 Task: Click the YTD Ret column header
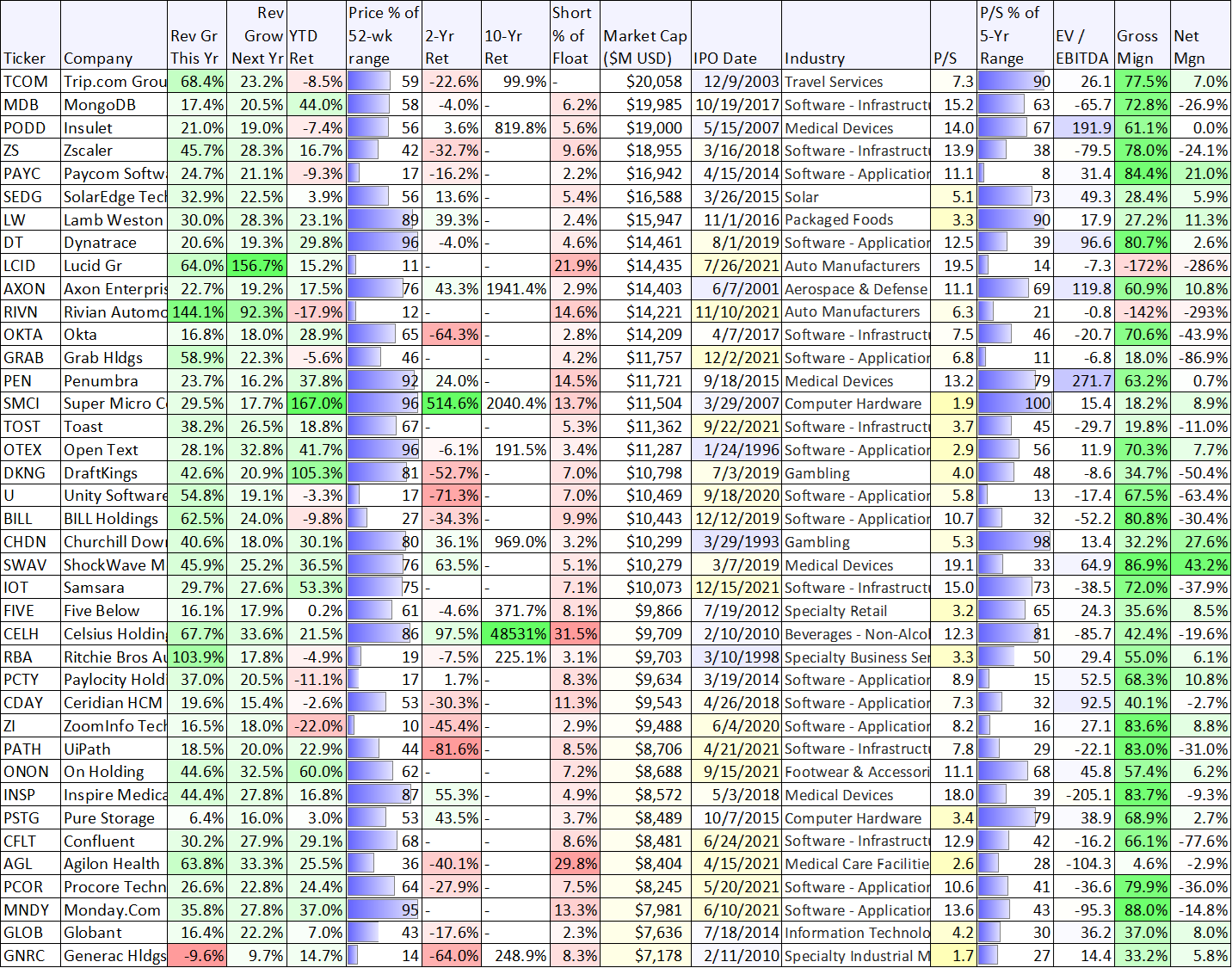(x=316, y=35)
